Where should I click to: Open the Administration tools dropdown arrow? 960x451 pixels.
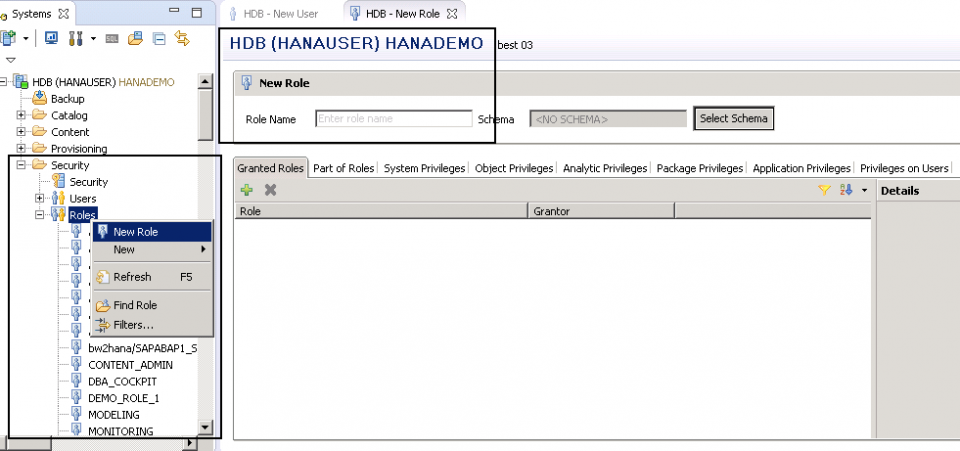[93, 39]
